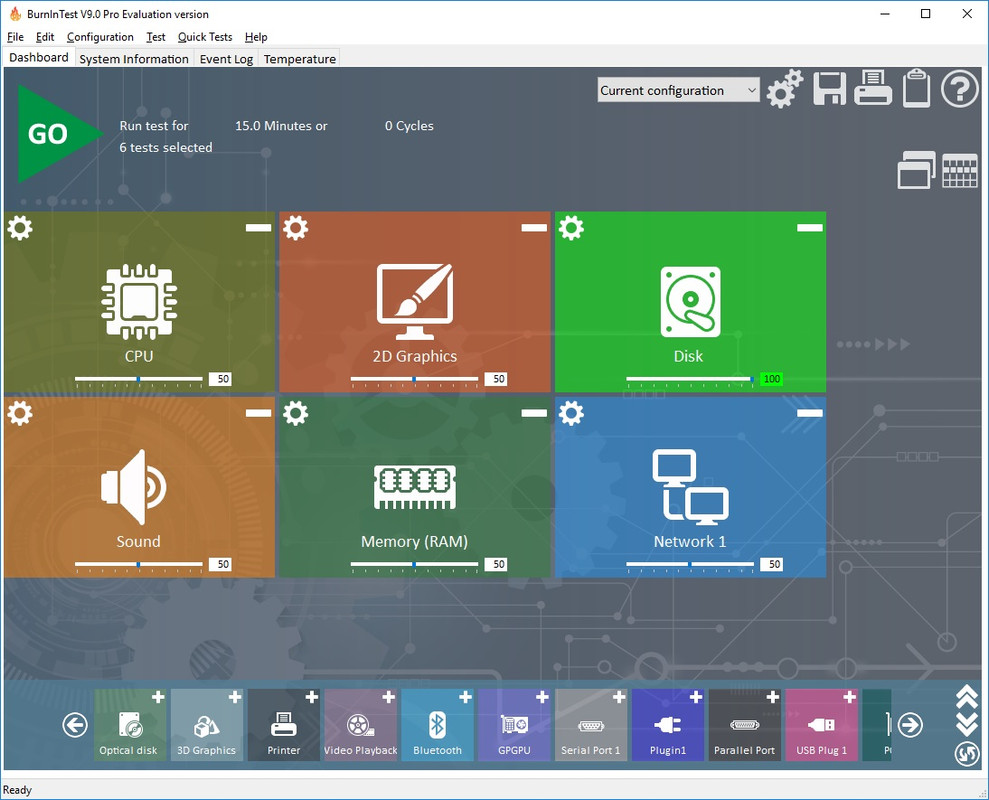Viewport: 989px width, 800px height.
Task: Open Sound test settings gear
Action: (20, 413)
